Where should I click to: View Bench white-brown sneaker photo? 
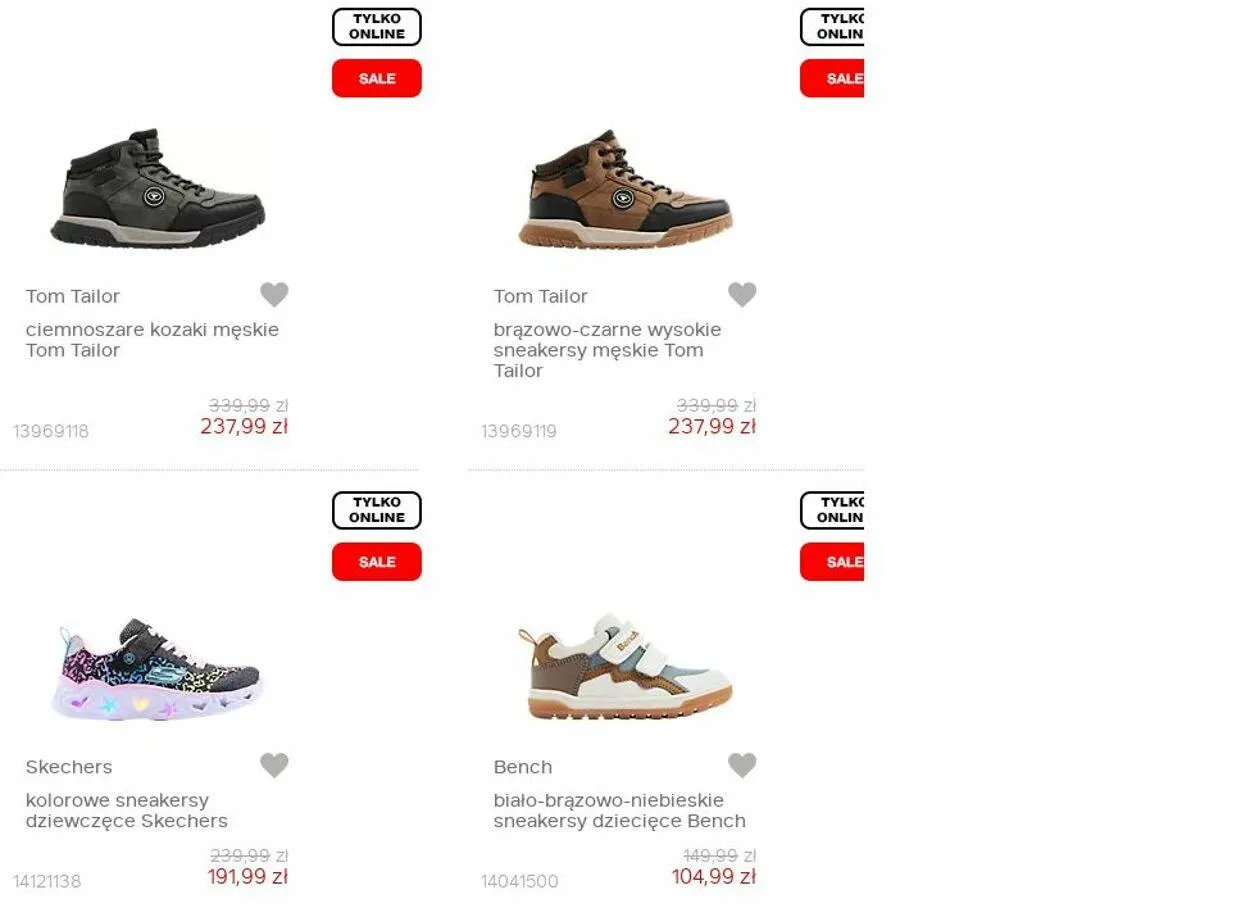click(625, 668)
